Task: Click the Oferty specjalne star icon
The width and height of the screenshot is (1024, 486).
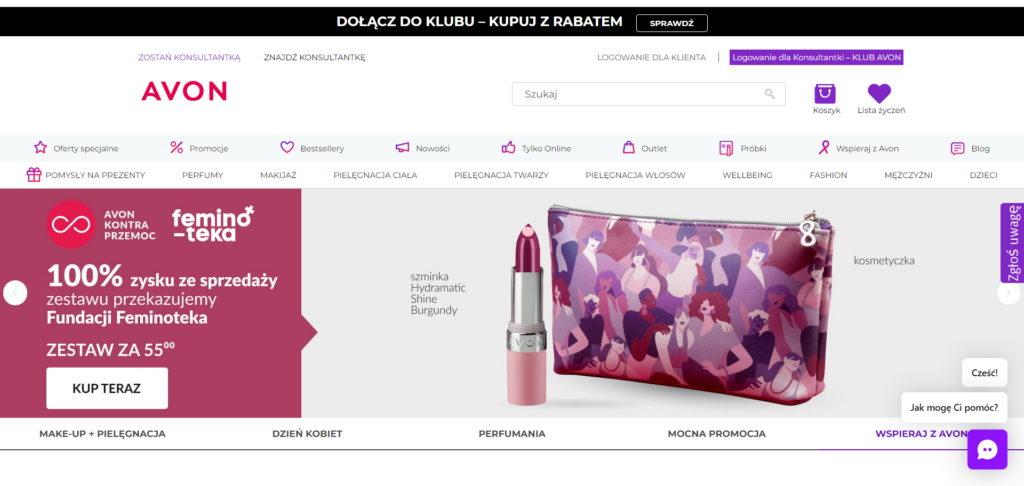Action: coord(40,147)
